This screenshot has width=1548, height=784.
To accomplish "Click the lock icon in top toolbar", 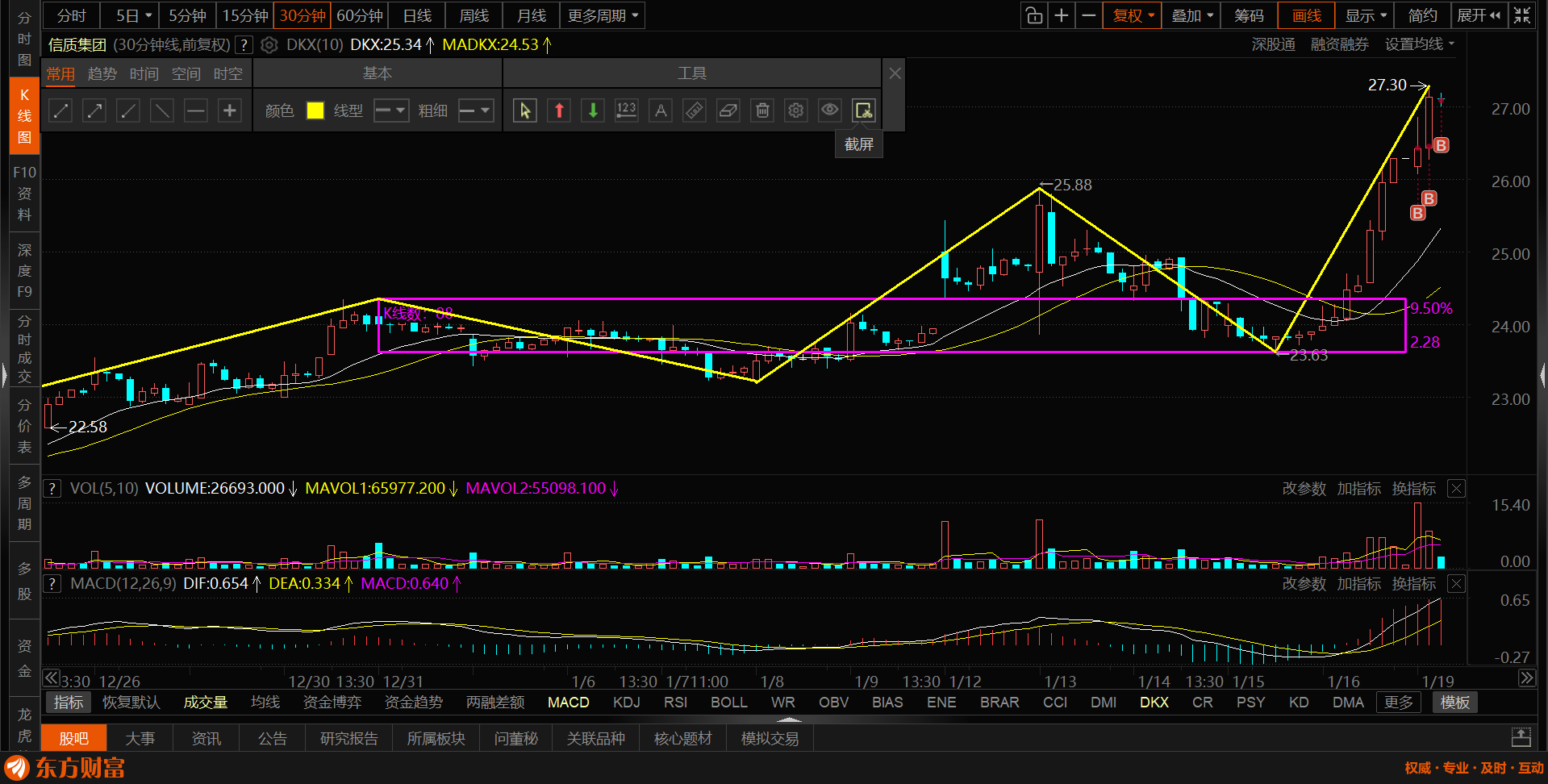I will [1034, 15].
